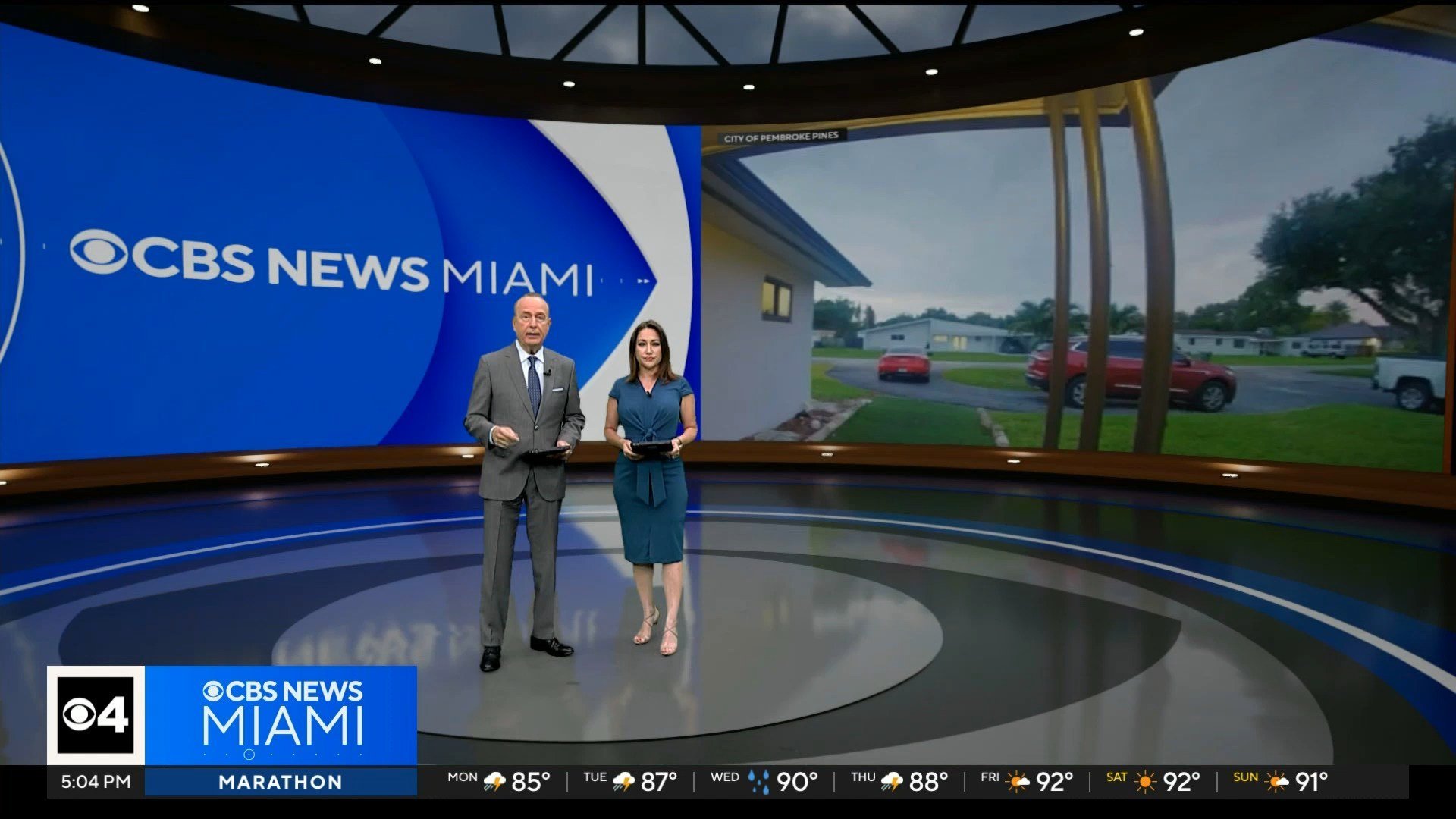The image size is (1456, 819).
Task: Click Wednesday's rain drops weather icon
Action: coord(758,782)
